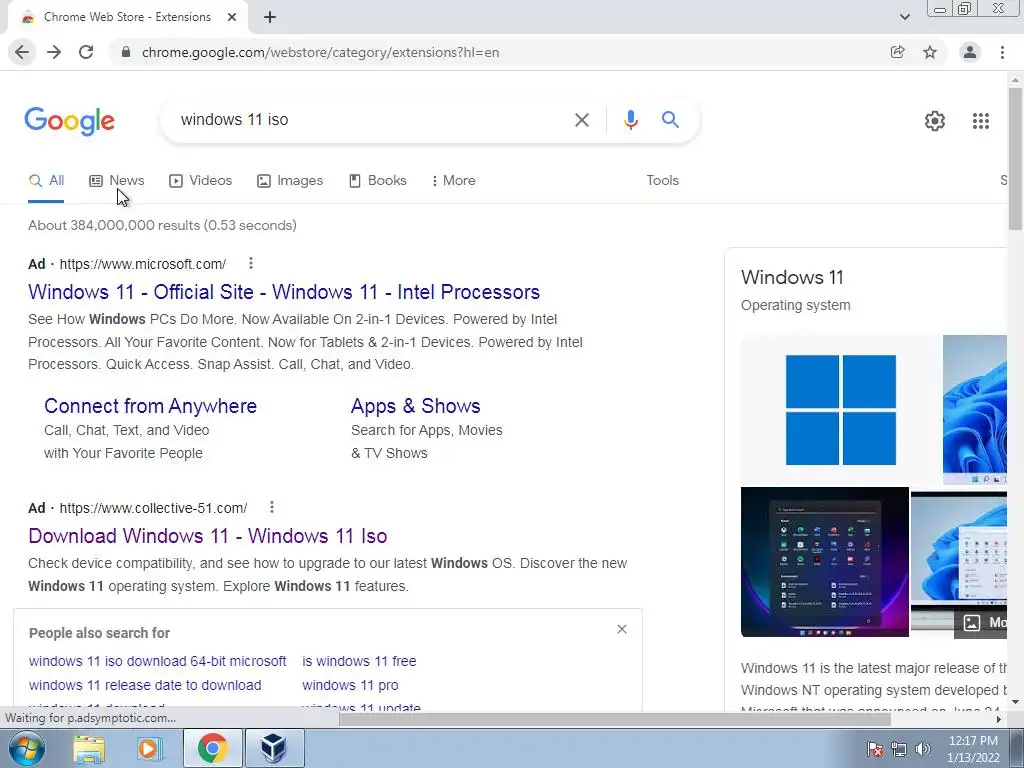Open the dark Start menu screenshot thumbnail
This screenshot has width=1024, height=768.
tap(825, 562)
